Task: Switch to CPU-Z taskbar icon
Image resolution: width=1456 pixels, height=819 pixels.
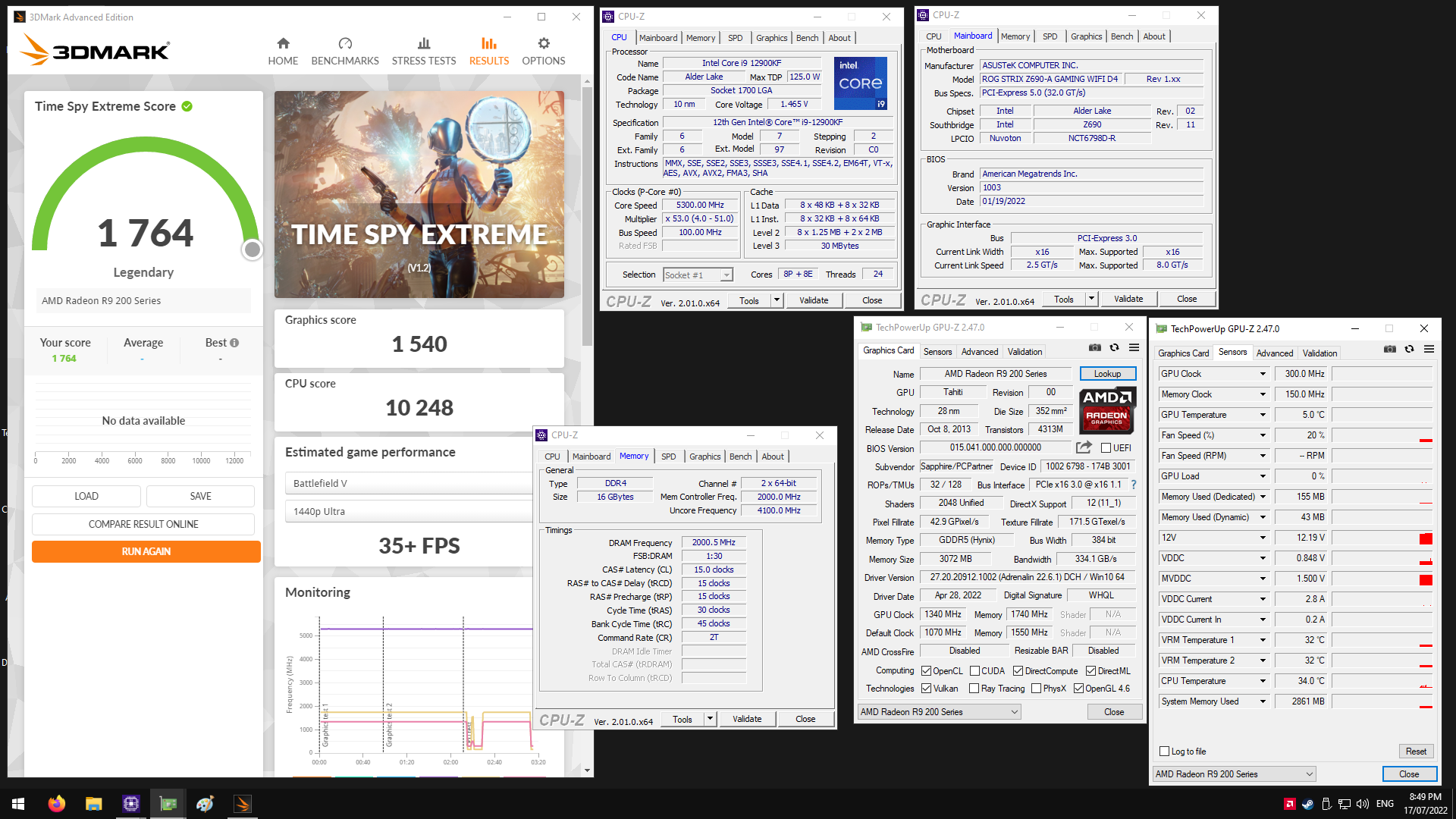Action: tap(131, 804)
